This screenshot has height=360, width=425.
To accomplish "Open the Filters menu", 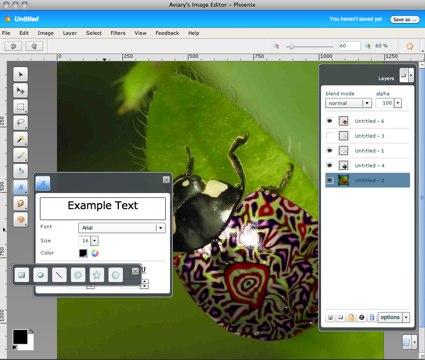I will pos(118,33).
